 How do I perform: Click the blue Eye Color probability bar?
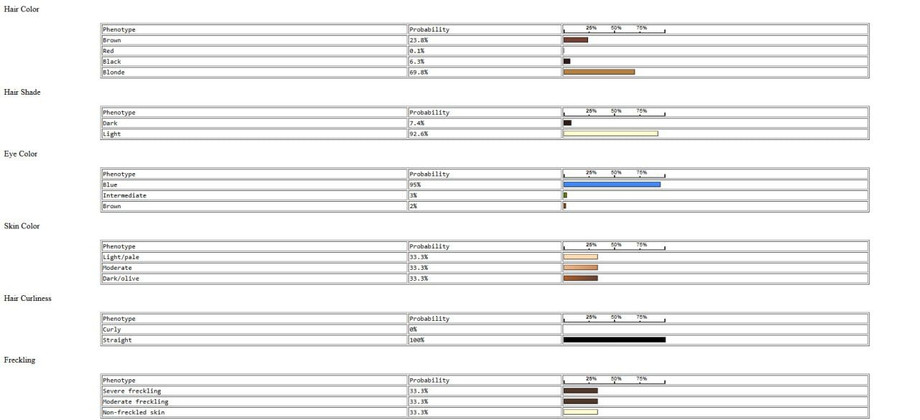click(611, 185)
